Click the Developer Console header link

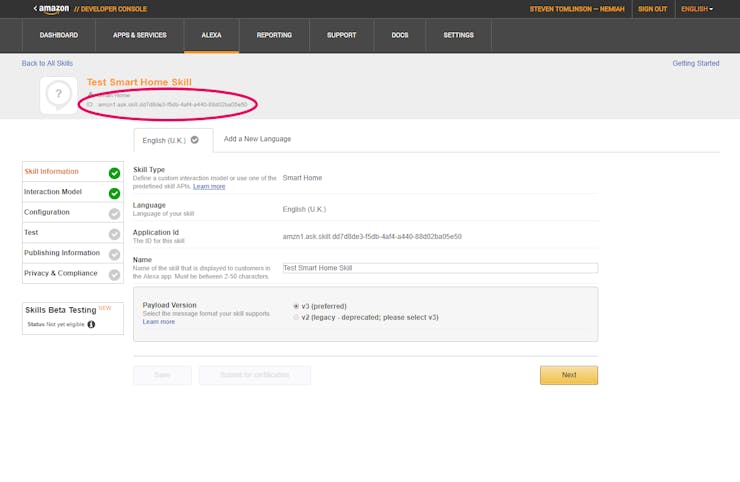tap(110, 9)
